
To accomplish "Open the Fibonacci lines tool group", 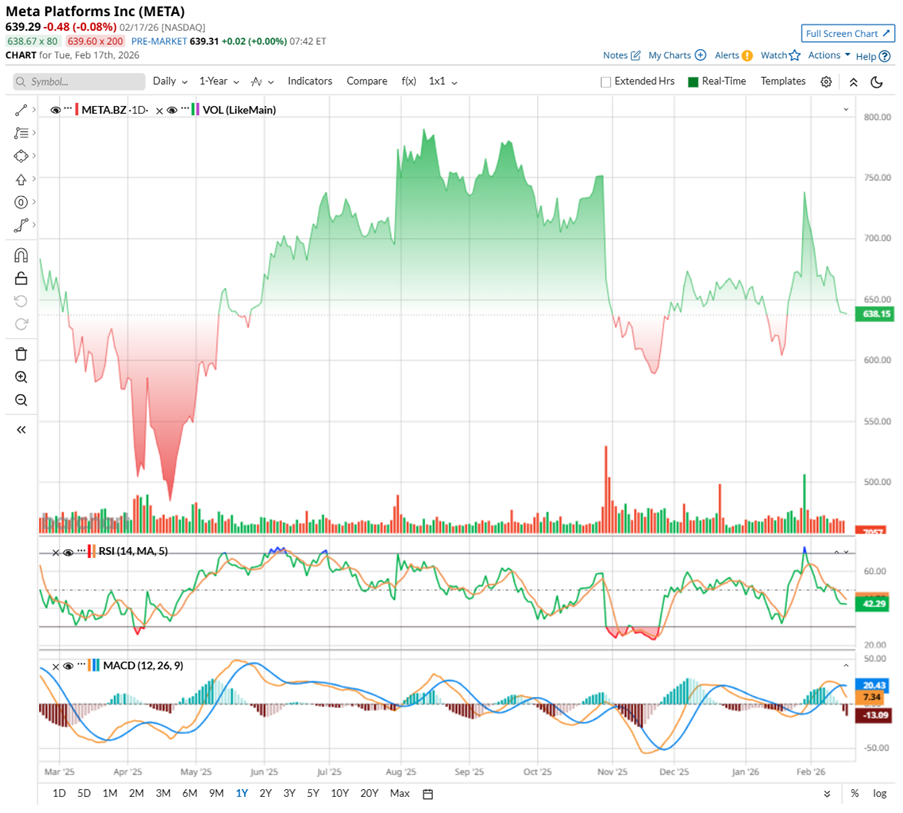I will (21, 133).
